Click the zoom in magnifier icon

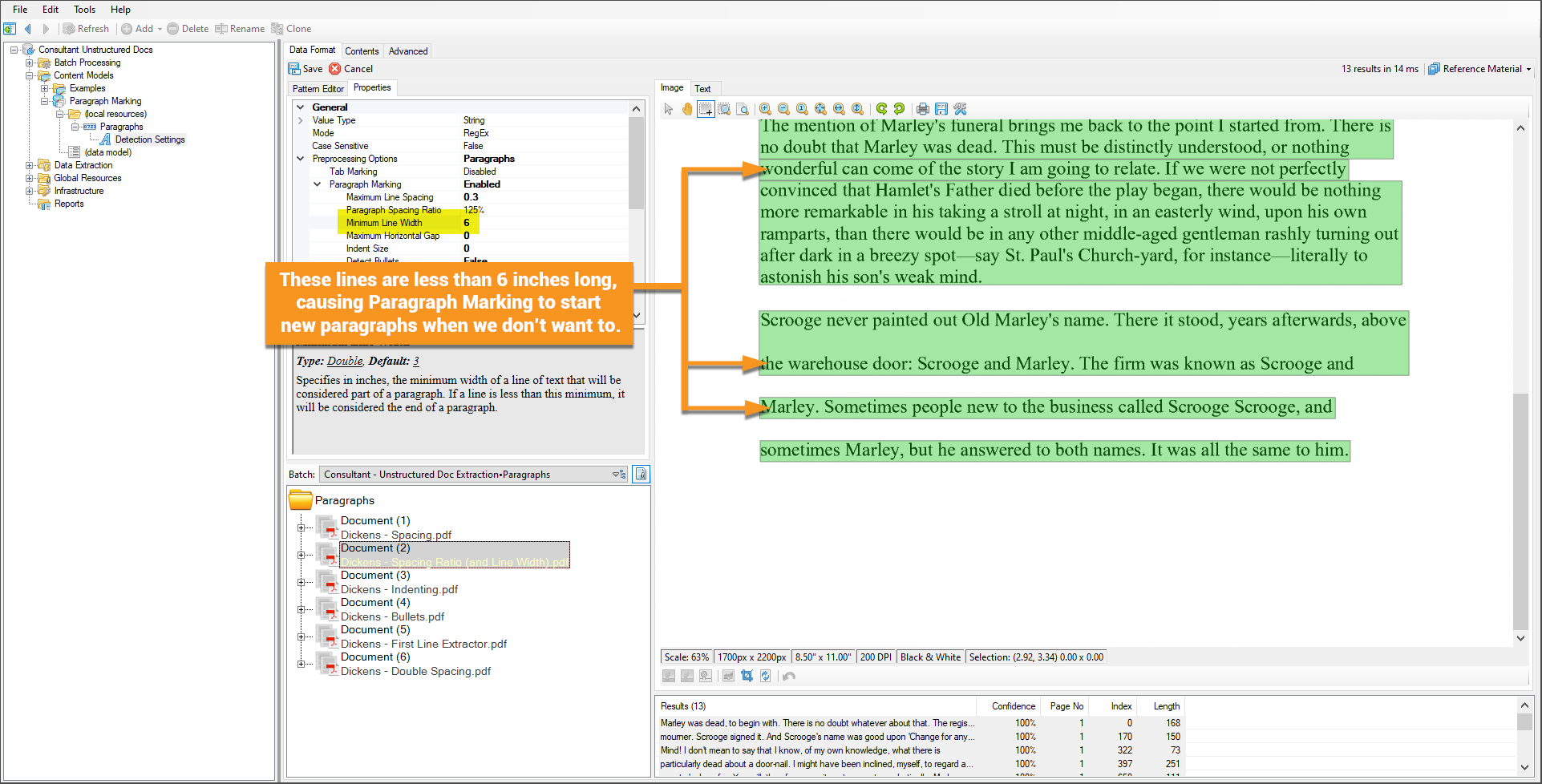tap(766, 109)
